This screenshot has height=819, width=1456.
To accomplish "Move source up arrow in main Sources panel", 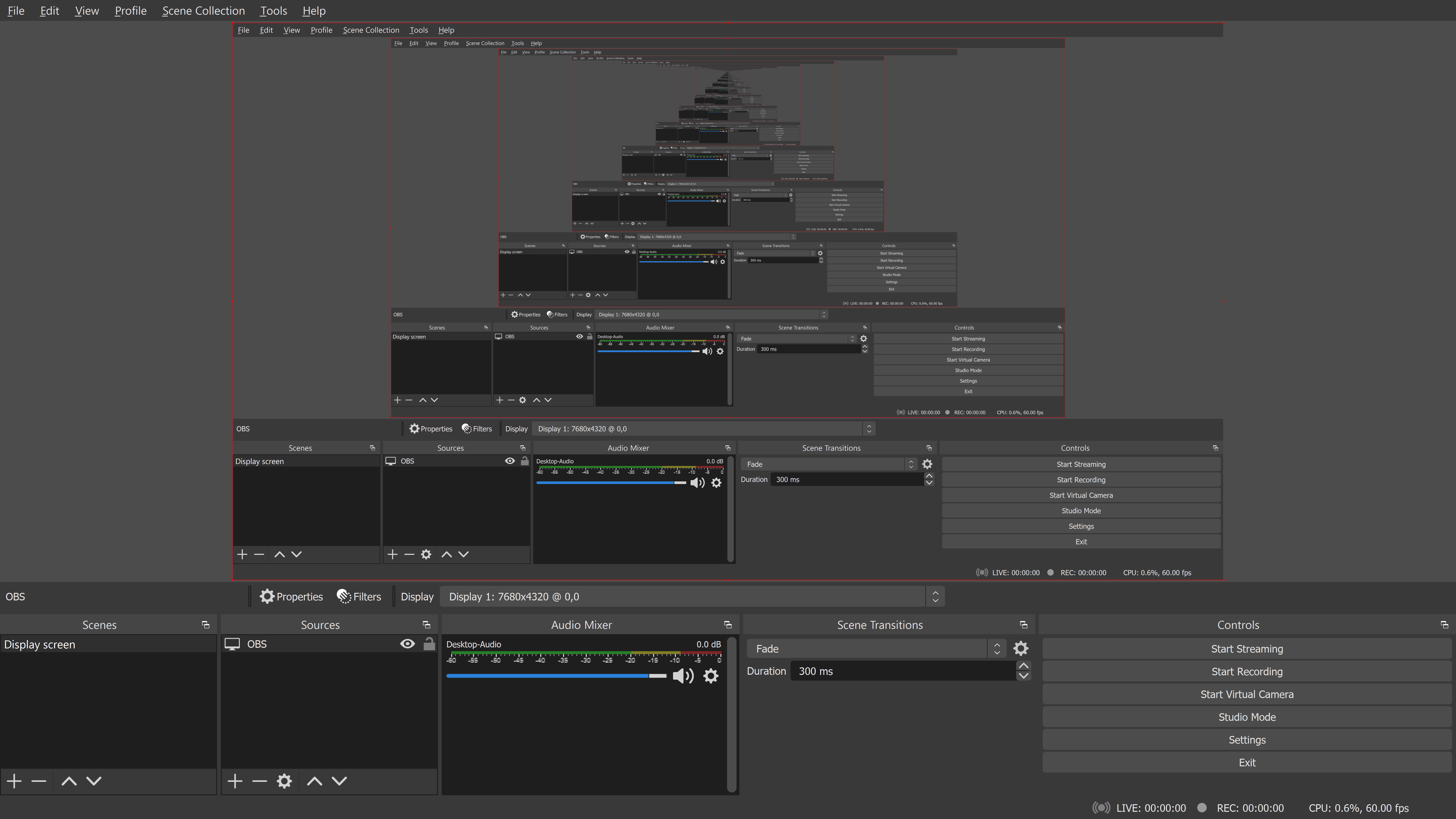I will click(314, 781).
